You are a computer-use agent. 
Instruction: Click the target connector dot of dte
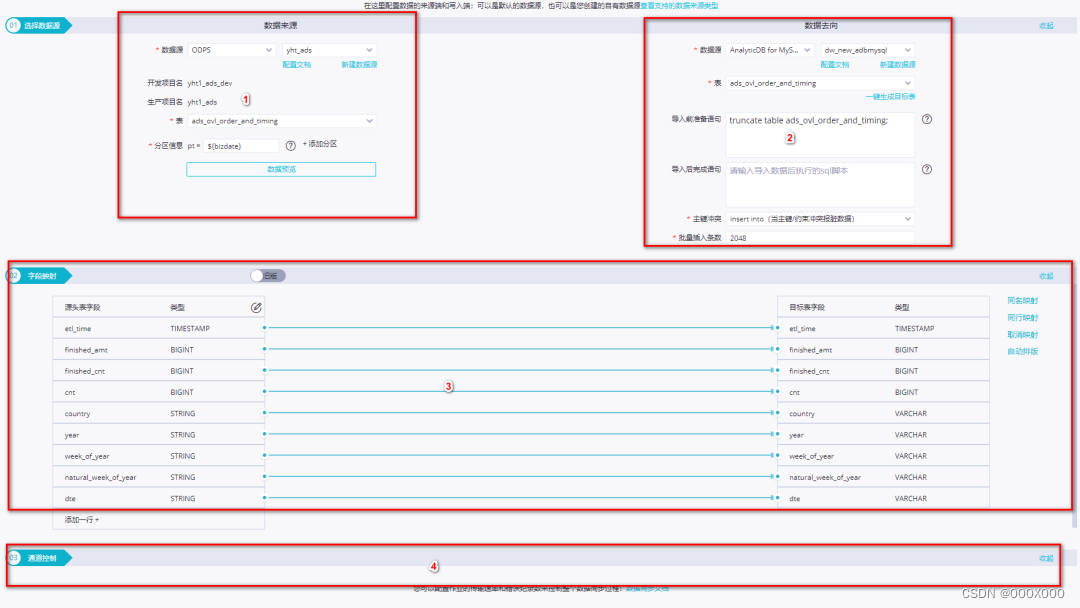778,498
